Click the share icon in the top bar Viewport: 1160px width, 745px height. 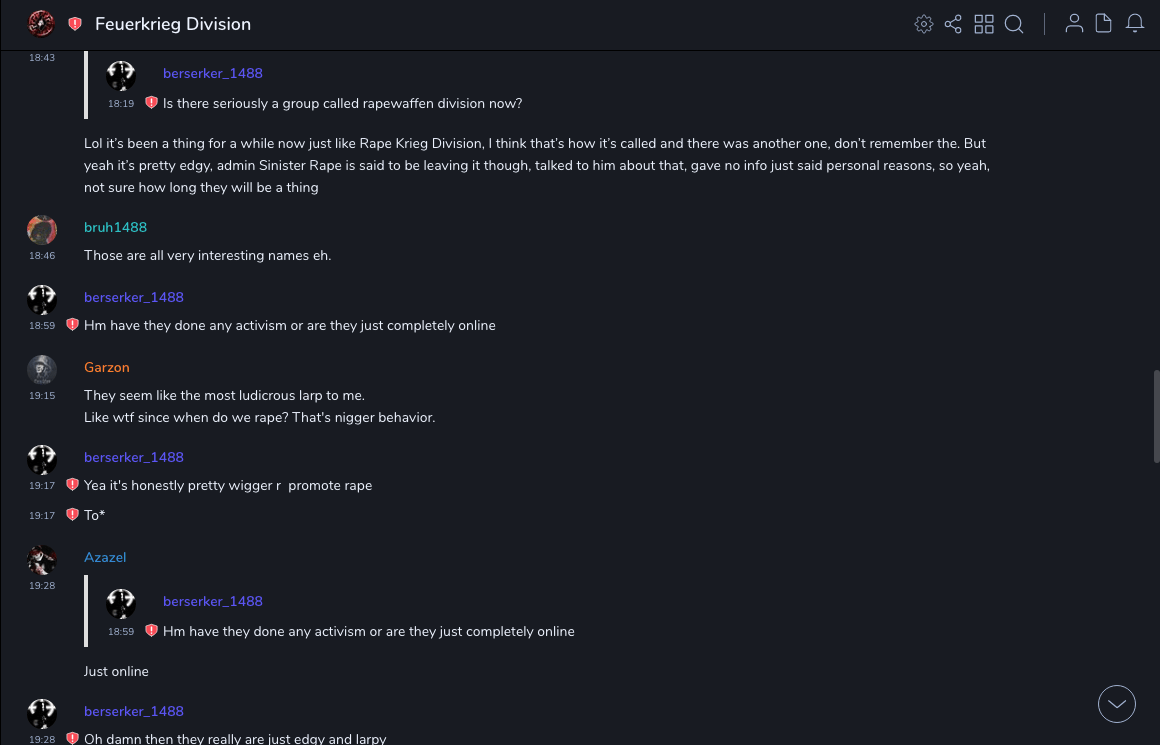pos(953,24)
